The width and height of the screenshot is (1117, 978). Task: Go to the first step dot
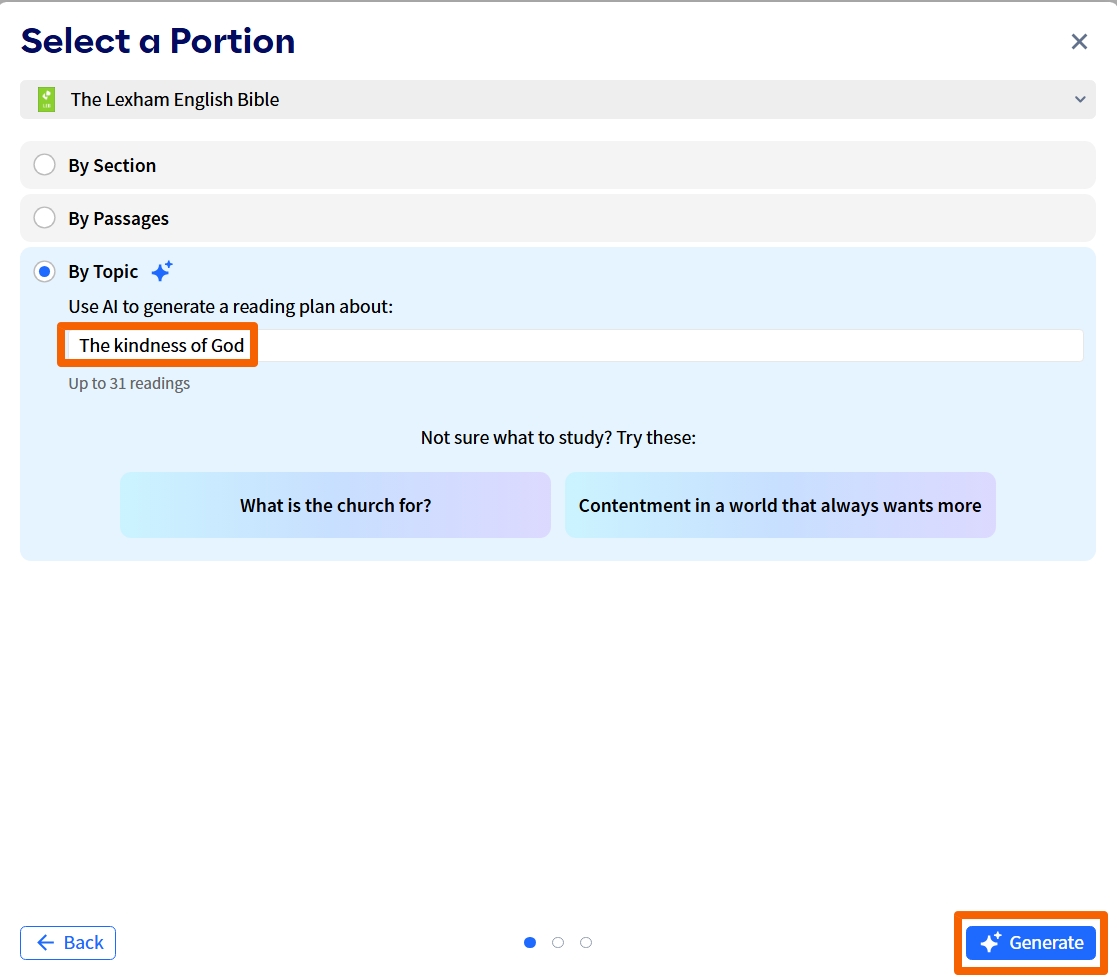[530, 942]
